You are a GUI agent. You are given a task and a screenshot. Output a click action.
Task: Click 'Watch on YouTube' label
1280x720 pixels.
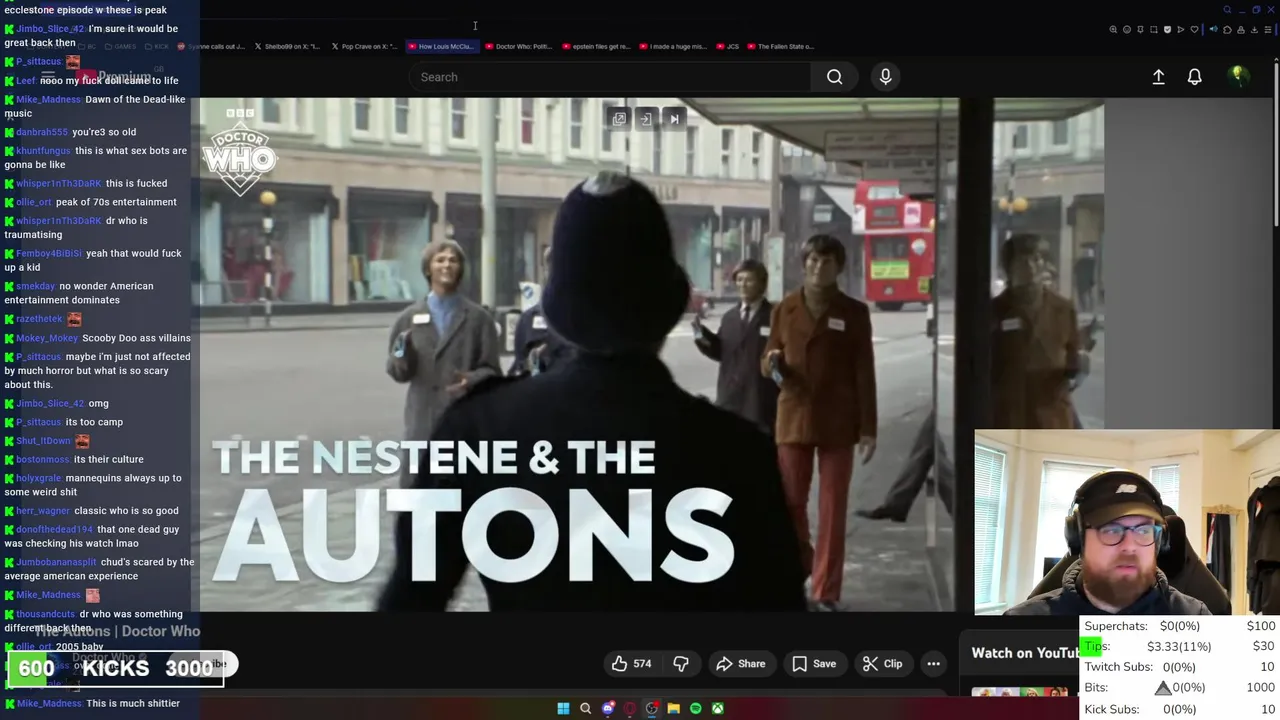[1025, 653]
